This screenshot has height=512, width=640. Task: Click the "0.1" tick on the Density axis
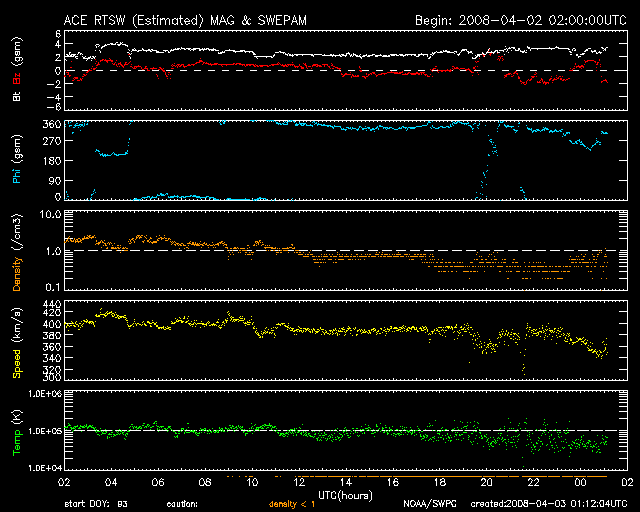(53, 287)
